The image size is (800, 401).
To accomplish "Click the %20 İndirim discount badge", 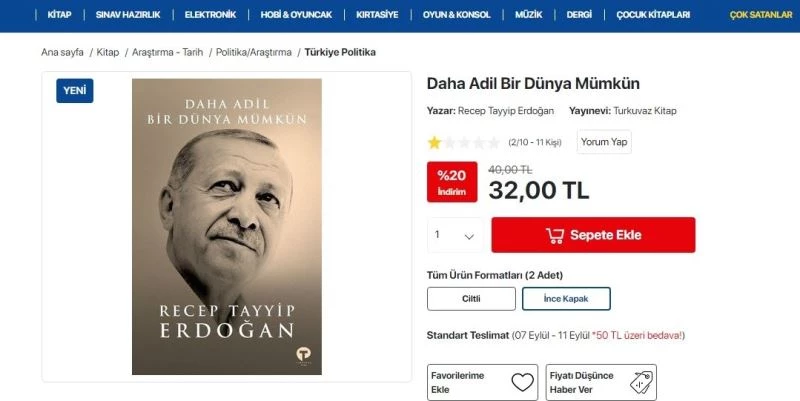I will pos(452,182).
